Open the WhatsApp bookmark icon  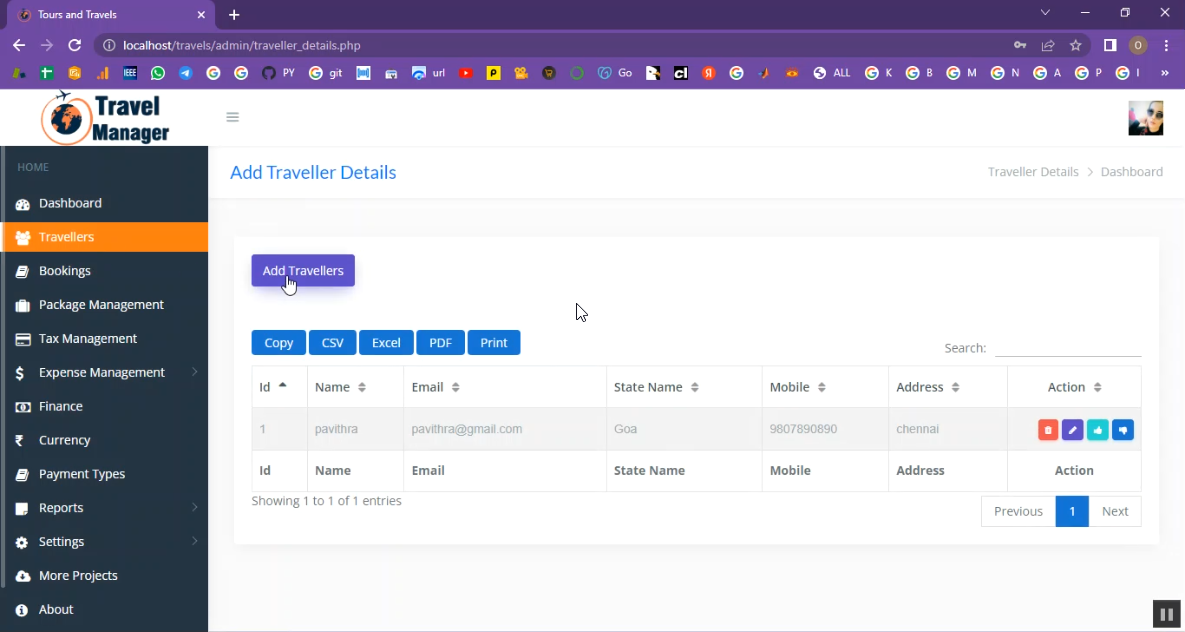click(x=158, y=73)
